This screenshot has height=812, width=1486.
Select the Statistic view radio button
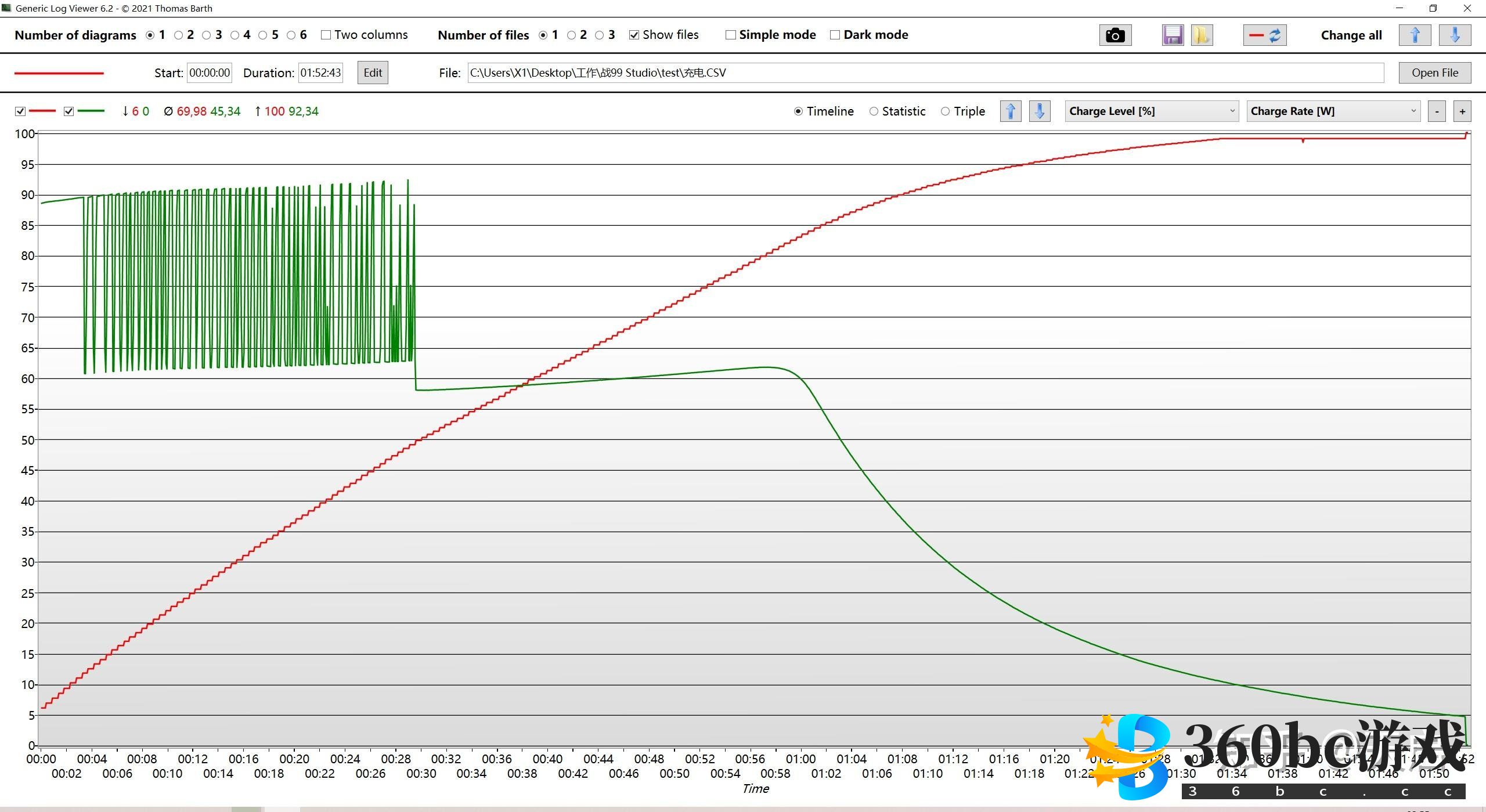click(x=874, y=111)
